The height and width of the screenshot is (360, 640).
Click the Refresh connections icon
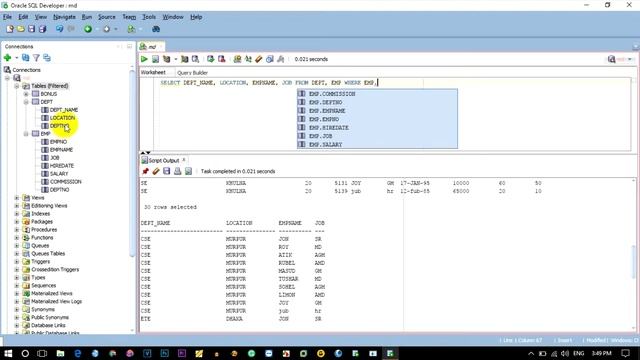[25, 58]
